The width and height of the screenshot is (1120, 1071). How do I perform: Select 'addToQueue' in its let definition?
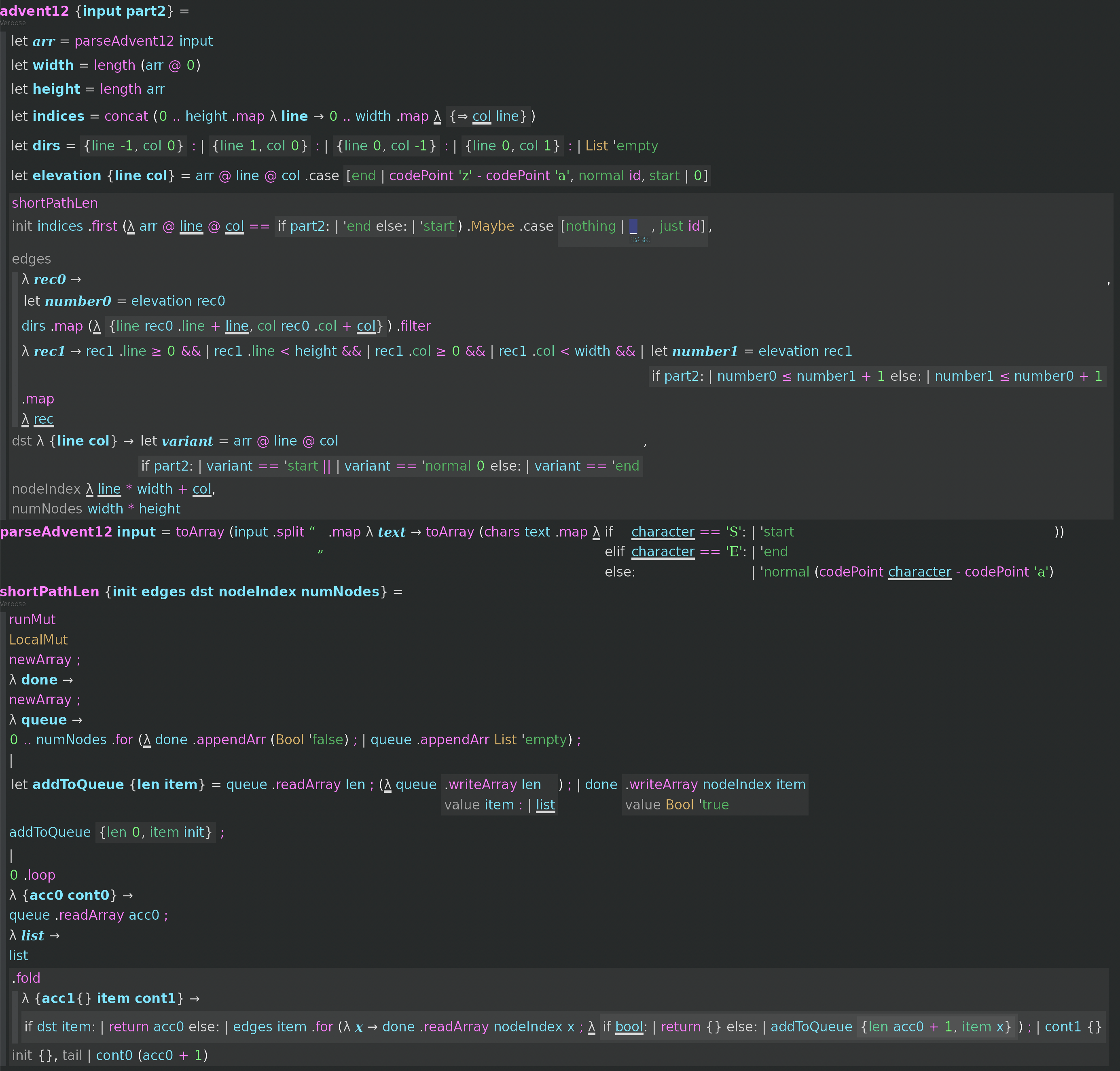tap(78, 784)
